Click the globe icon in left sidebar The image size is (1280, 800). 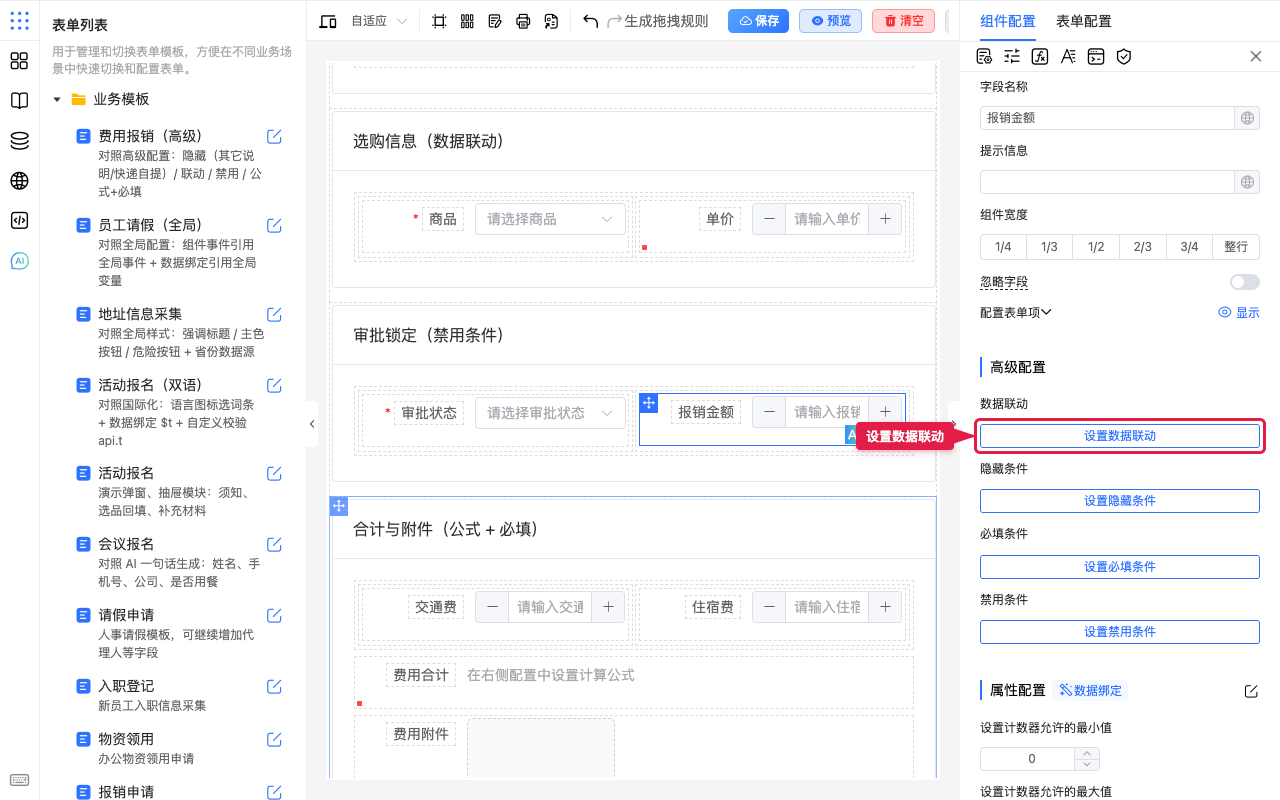[x=19, y=181]
